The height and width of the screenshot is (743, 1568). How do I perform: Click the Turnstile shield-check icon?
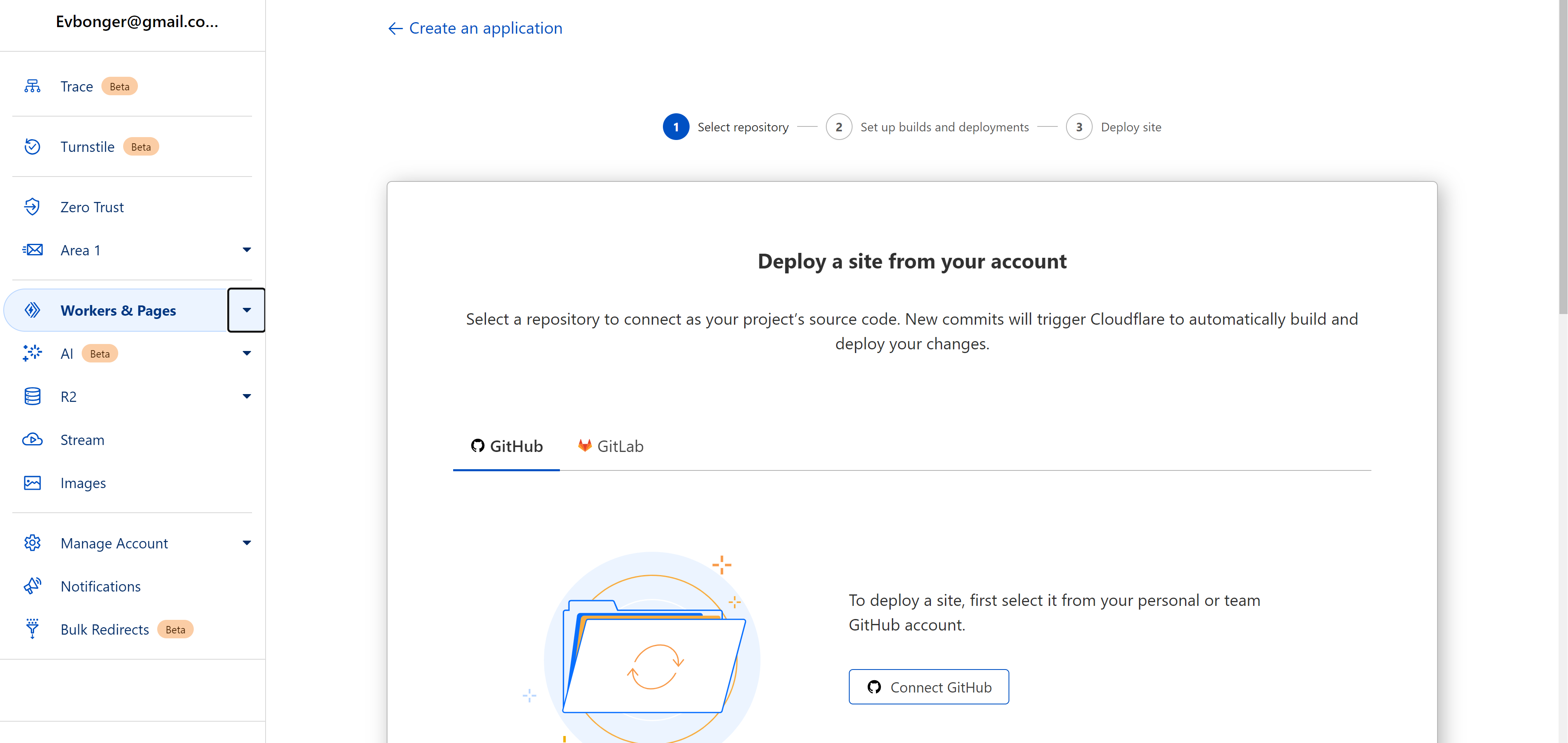(x=32, y=147)
